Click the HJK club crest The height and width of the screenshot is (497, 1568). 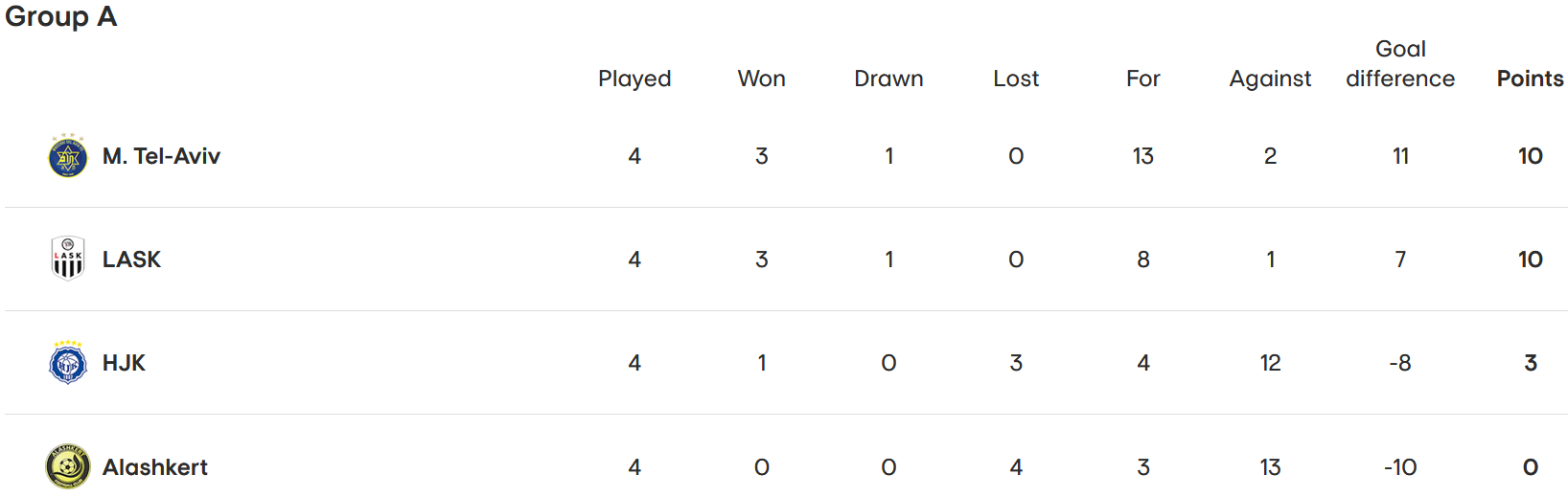[68, 362]
